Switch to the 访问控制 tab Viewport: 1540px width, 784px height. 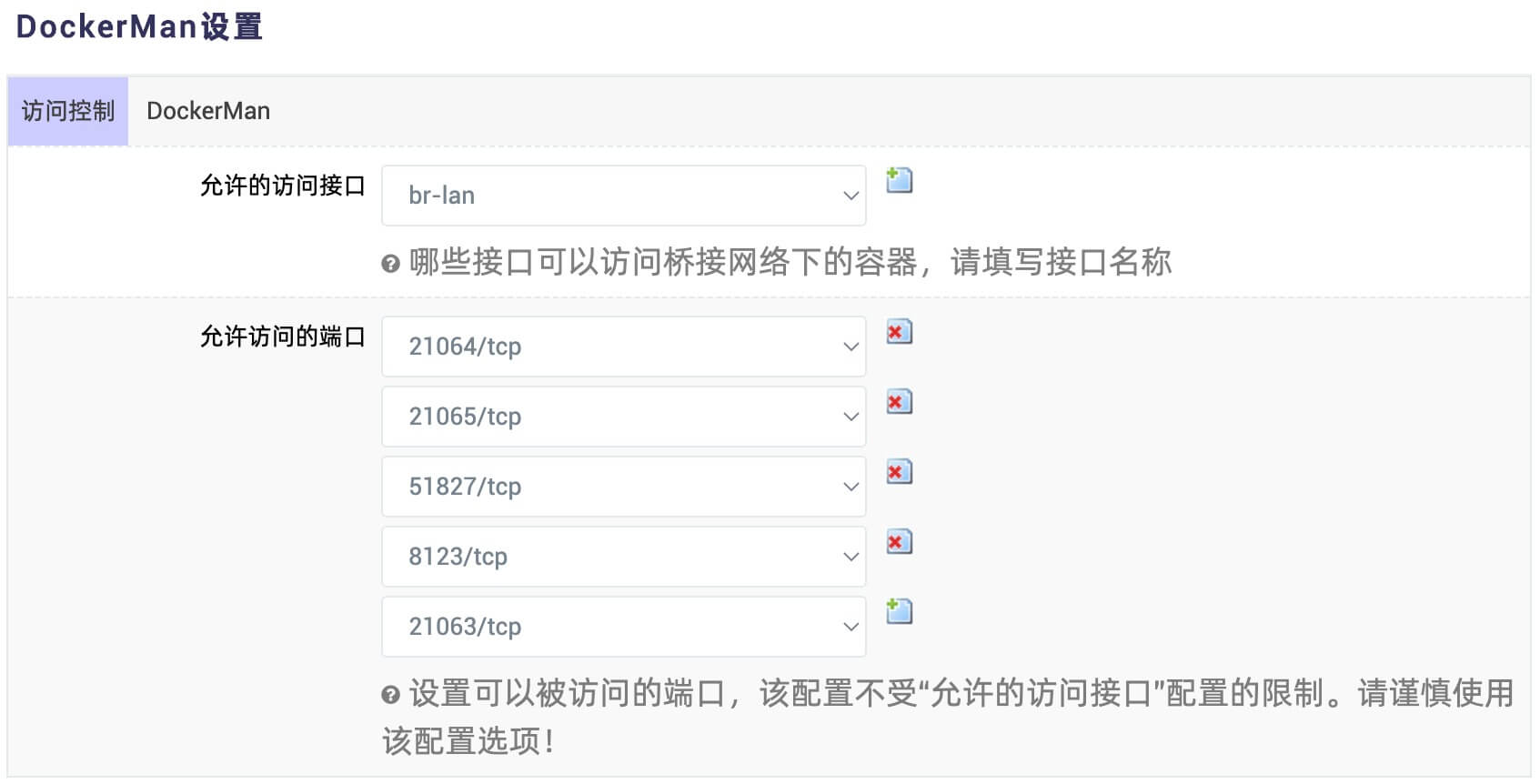68,111
